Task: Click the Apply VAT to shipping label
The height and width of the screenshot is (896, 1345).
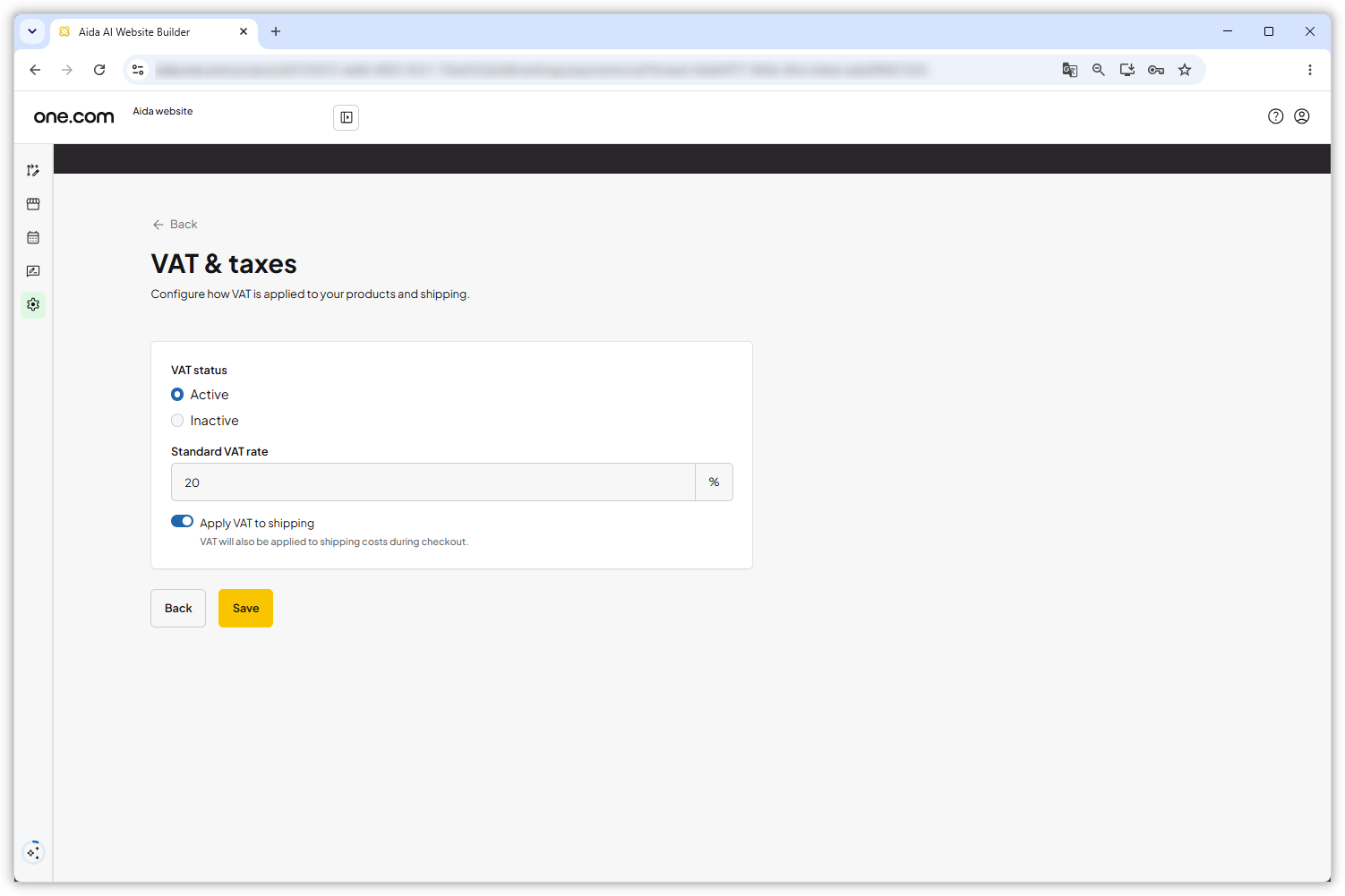Action: 257,523
